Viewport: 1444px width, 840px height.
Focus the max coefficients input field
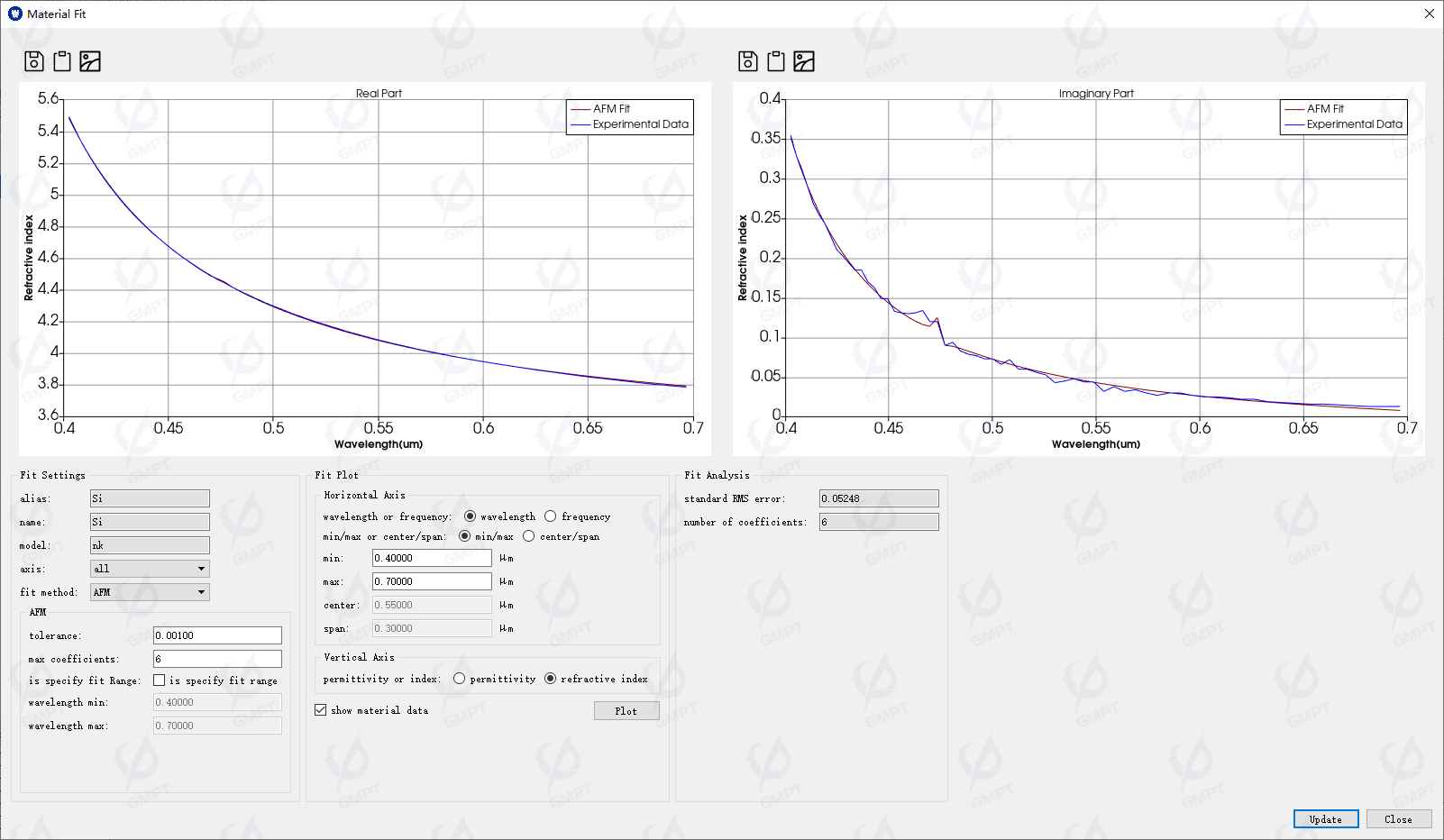click(217, 659)
